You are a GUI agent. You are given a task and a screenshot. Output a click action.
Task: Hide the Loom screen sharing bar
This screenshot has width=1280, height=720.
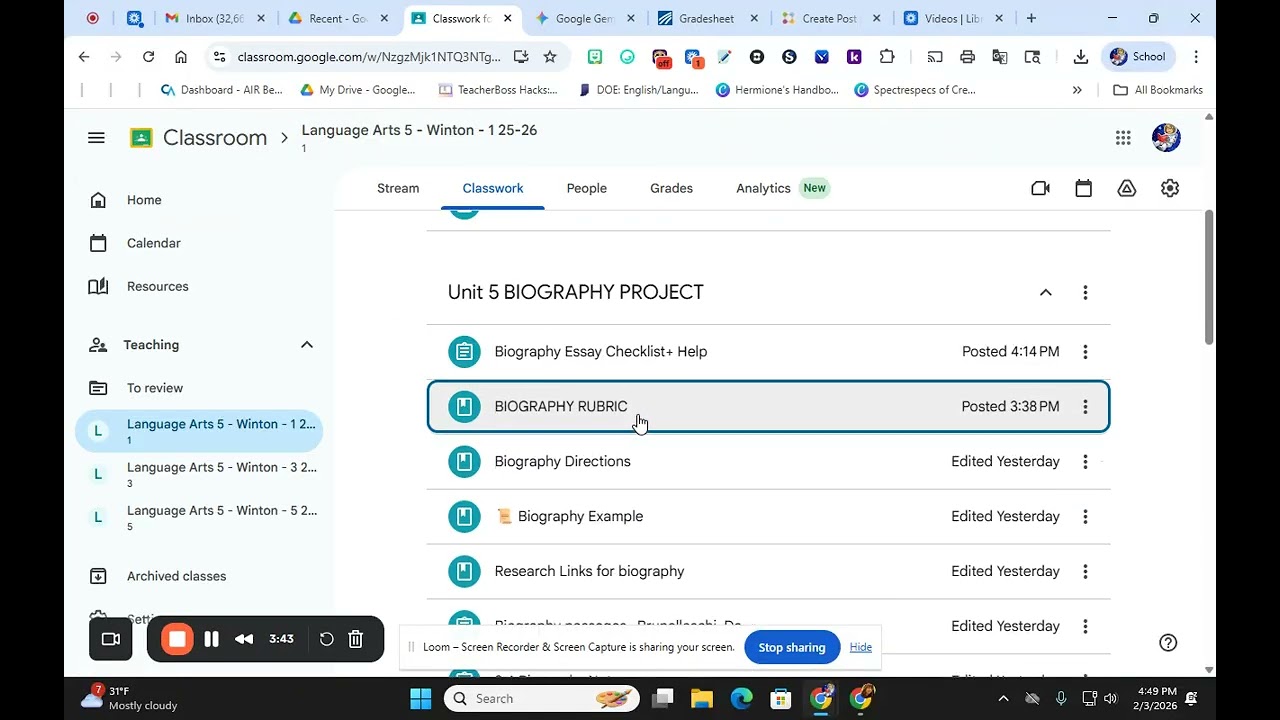coord(861,647)
